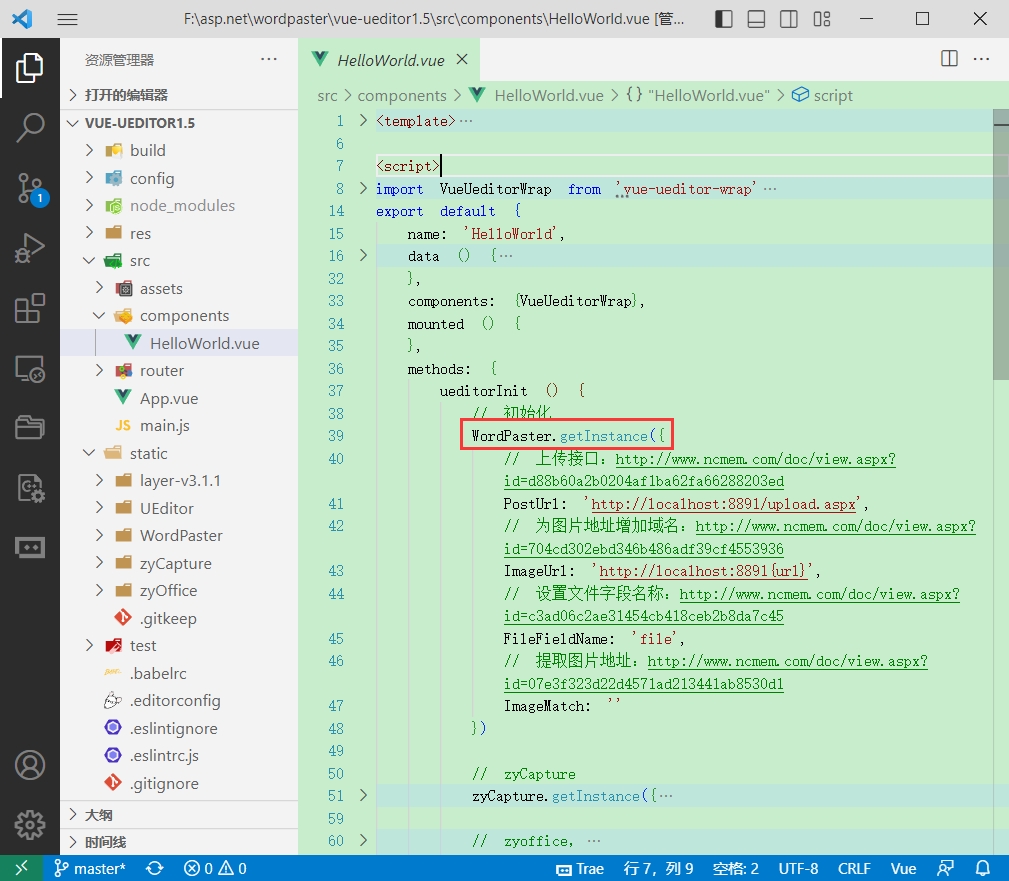Open the application hamburger menu

click(68, 19)
